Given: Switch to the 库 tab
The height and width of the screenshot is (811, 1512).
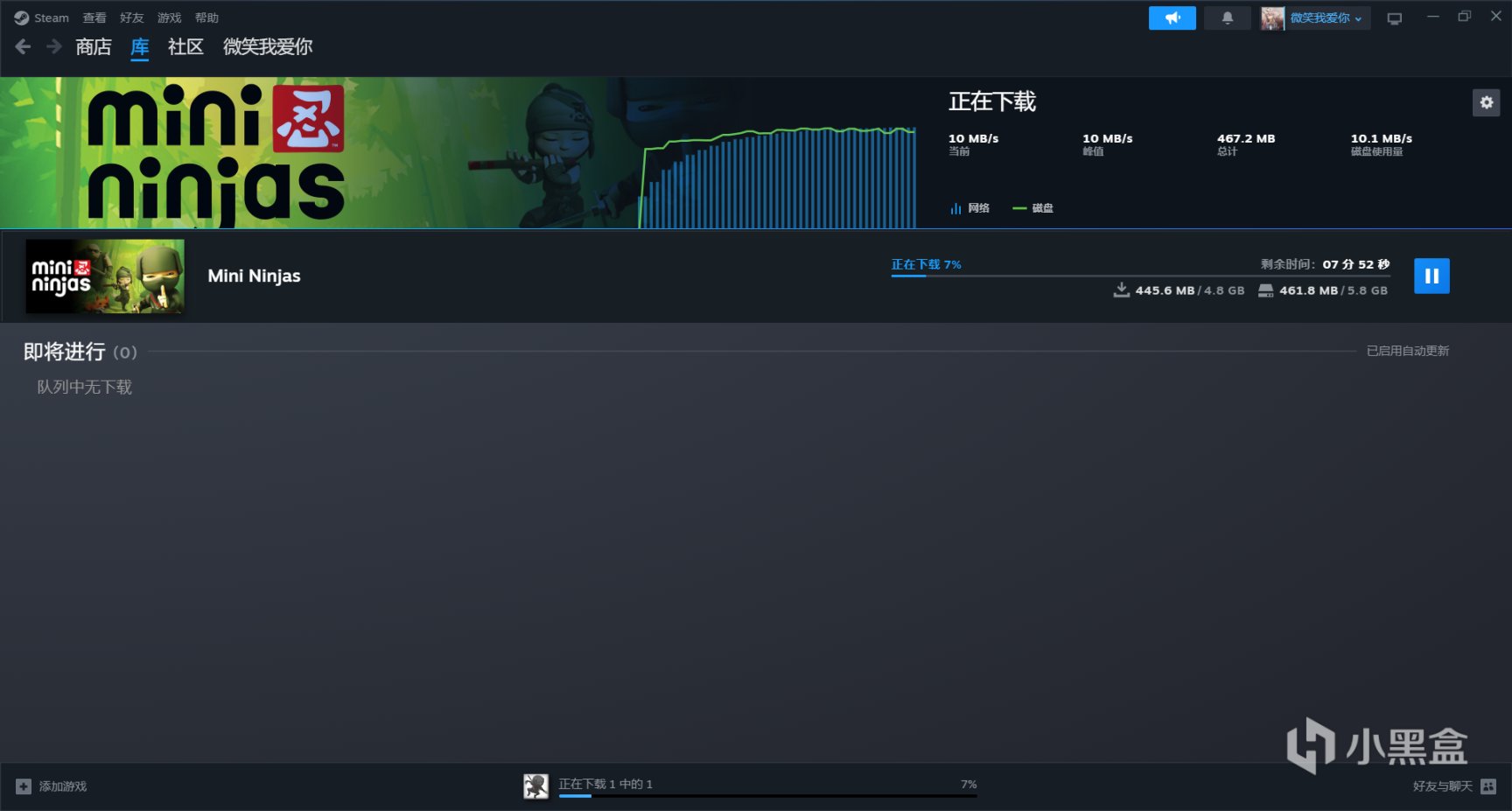Looking at the screenshot, I should pyautogui.click(x=140, y=46).
